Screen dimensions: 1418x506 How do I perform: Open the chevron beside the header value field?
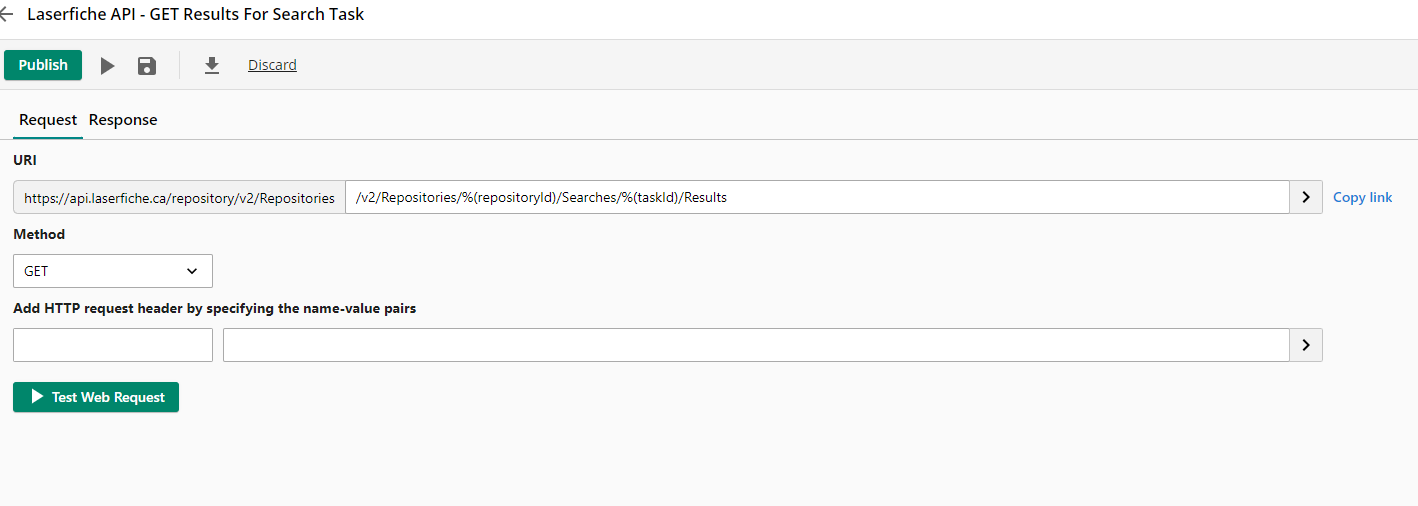click(1306, 345)
